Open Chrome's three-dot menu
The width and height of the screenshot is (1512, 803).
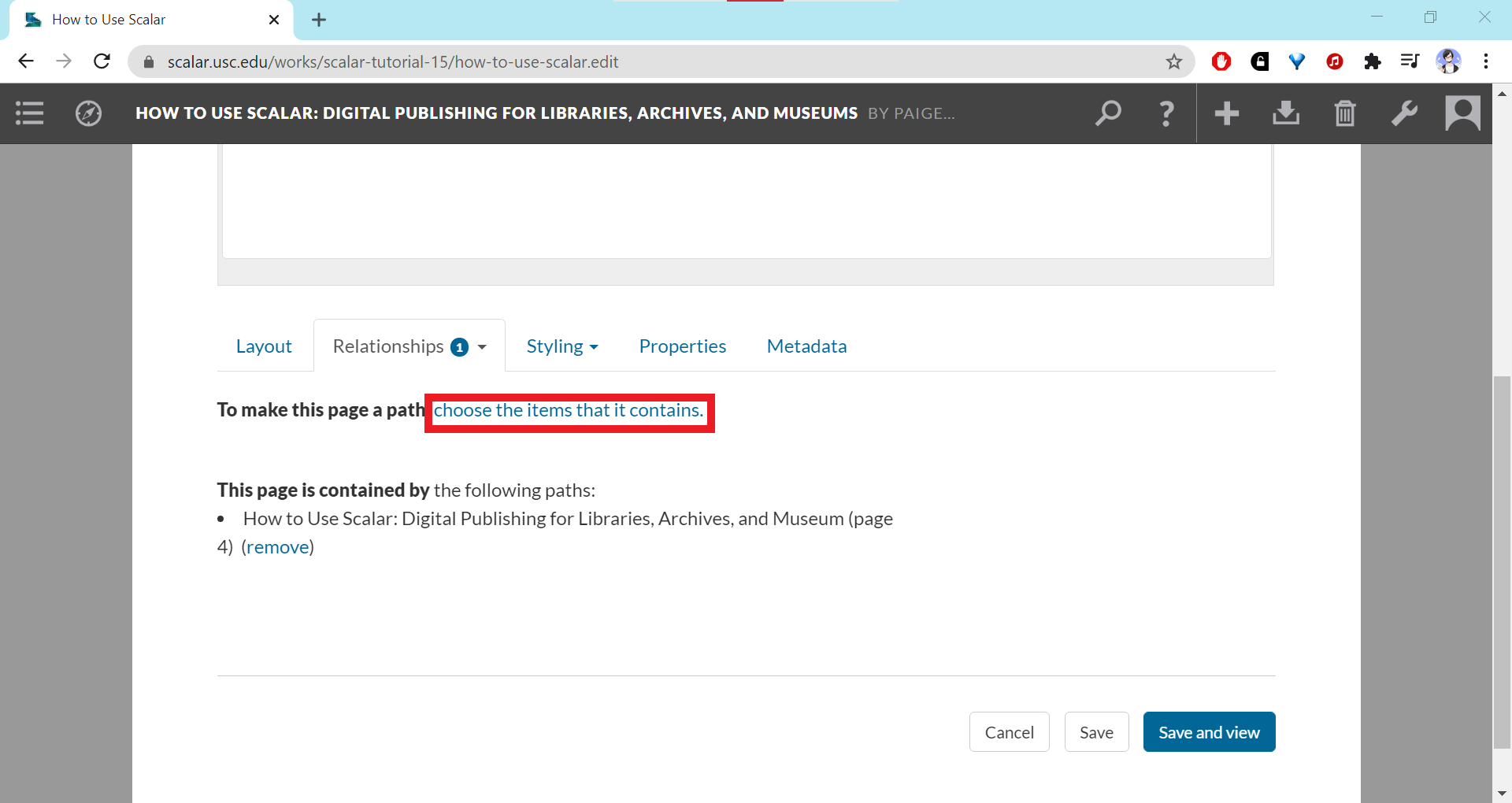point(1485,61)
